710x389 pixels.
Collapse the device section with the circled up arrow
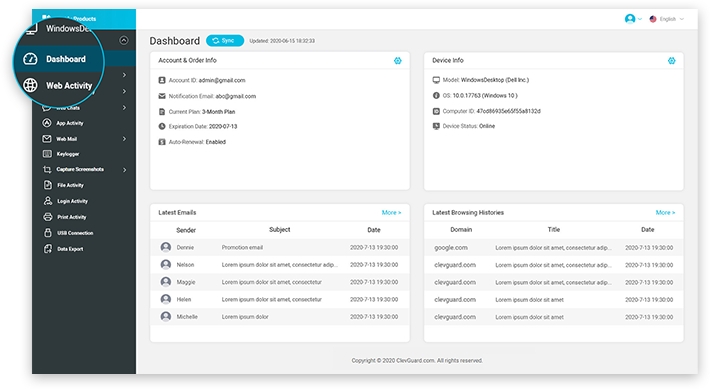124,40
